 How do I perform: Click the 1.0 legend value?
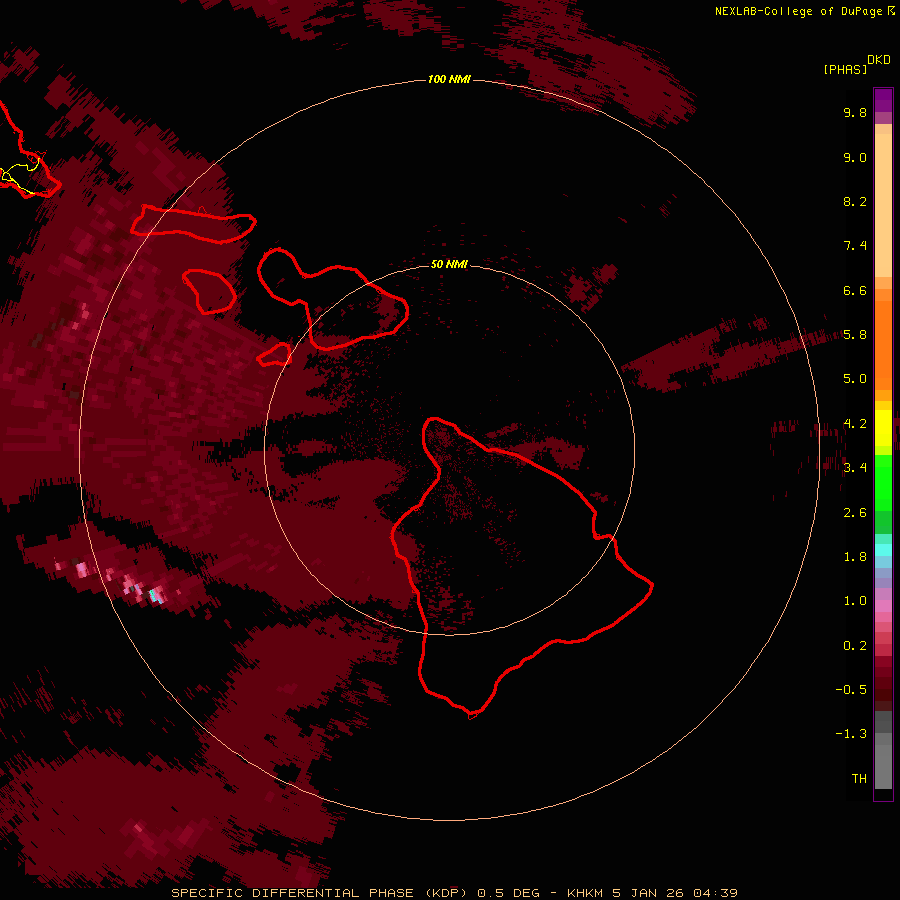tap(855, 601)
